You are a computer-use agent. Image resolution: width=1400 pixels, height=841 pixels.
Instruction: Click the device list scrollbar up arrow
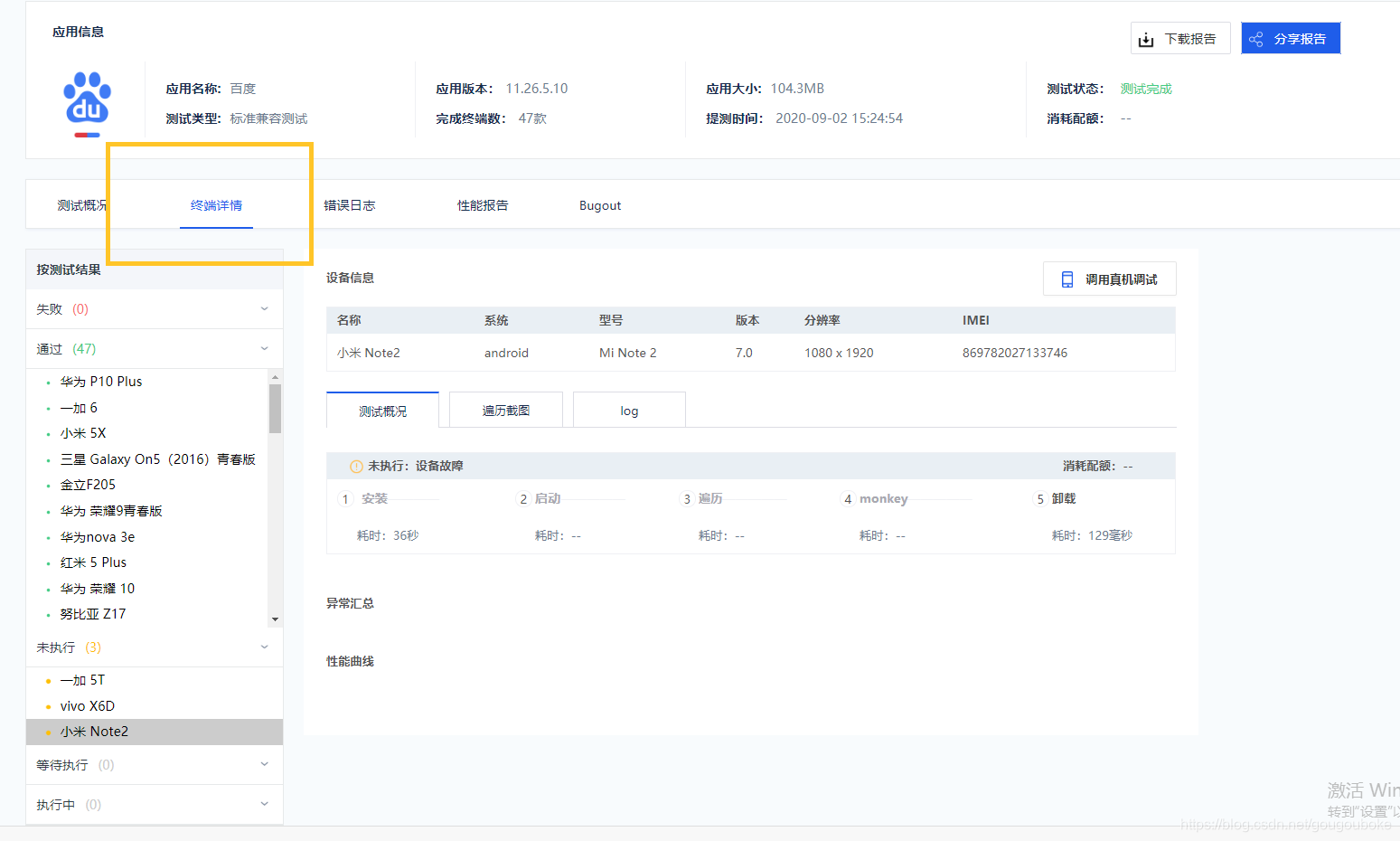(x=275, y=376)
